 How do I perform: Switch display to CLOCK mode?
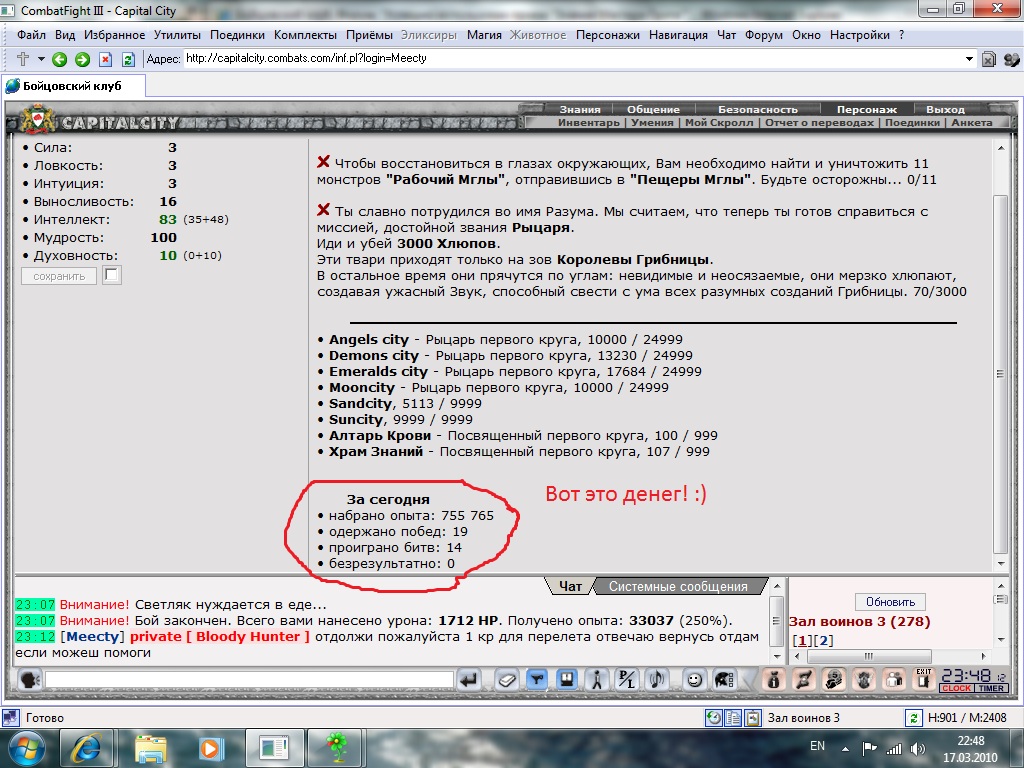[956, 688]
